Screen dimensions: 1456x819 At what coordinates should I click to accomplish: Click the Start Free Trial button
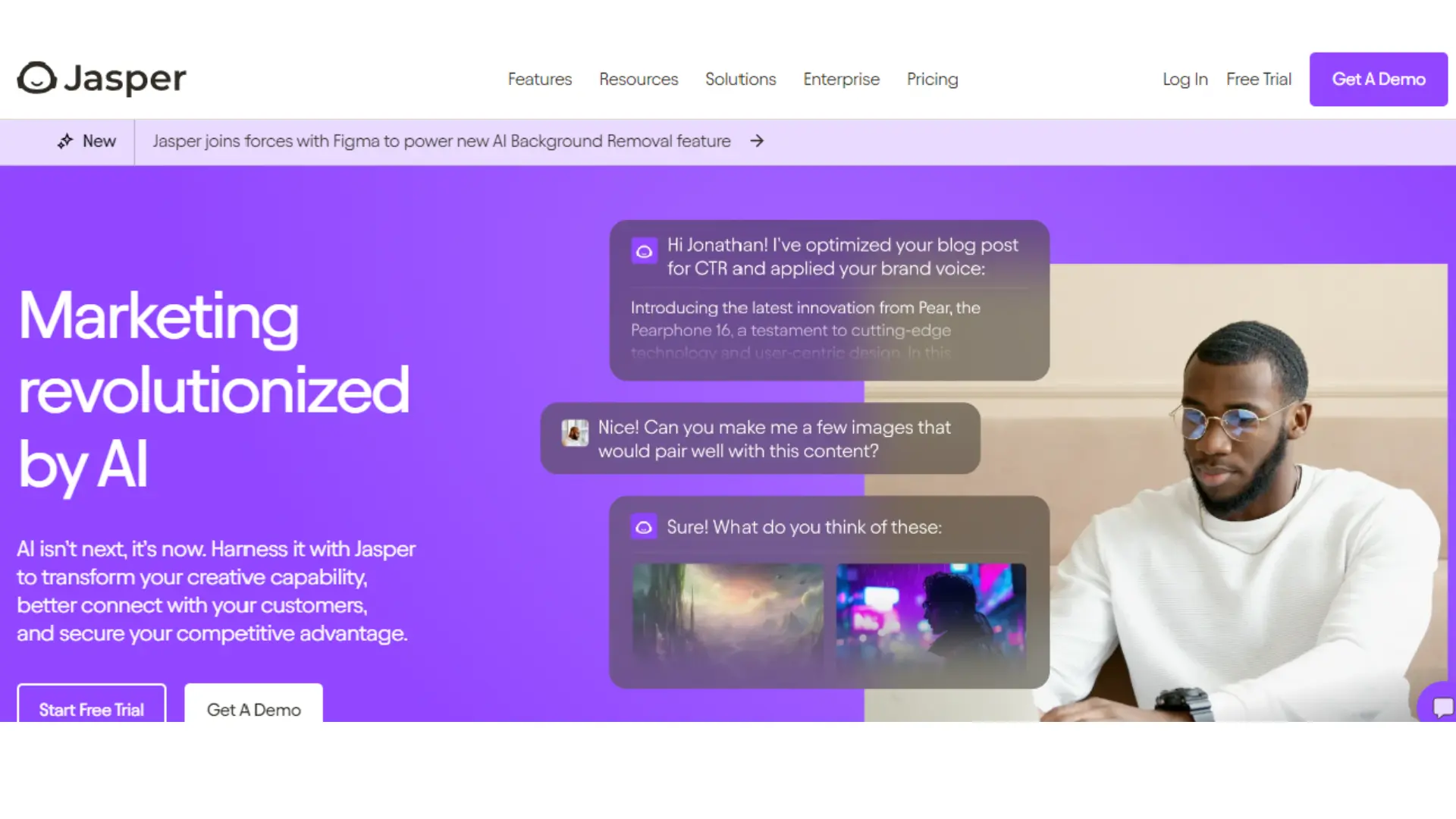(x=91, y=709)
